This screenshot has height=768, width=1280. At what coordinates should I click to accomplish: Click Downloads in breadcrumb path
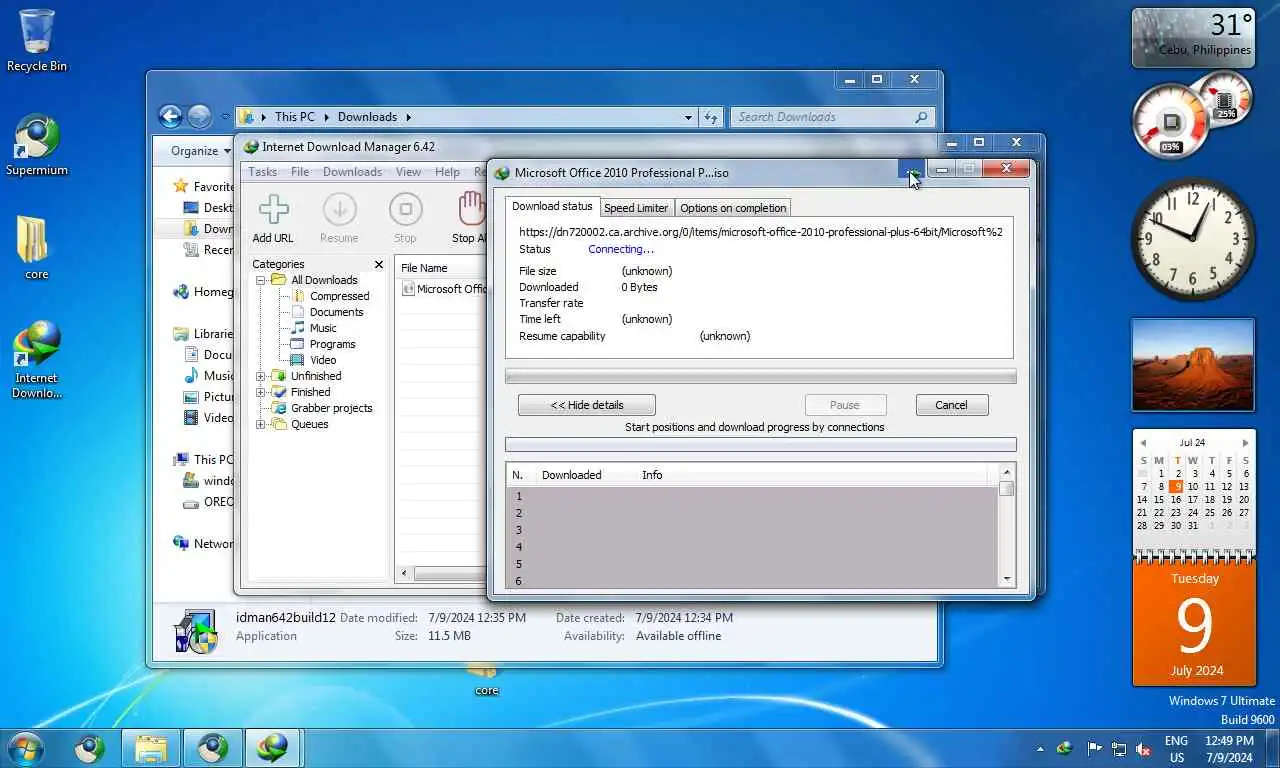pos(367,117)
